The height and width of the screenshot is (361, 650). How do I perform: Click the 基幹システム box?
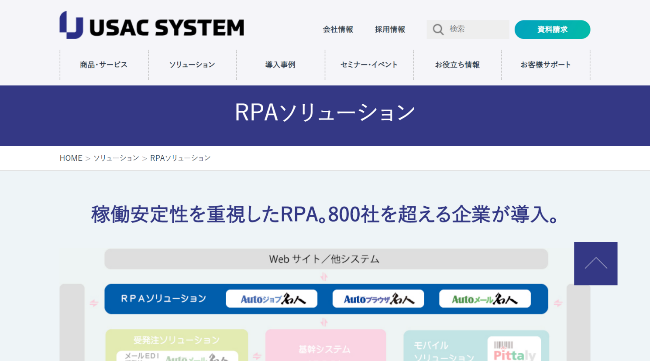(325, 345)
